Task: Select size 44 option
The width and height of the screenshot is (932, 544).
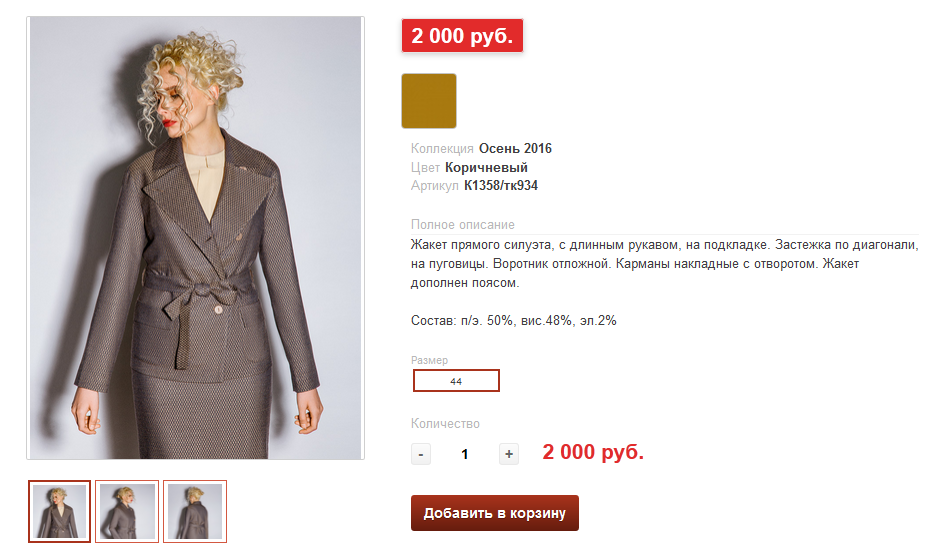Action: 456,381
